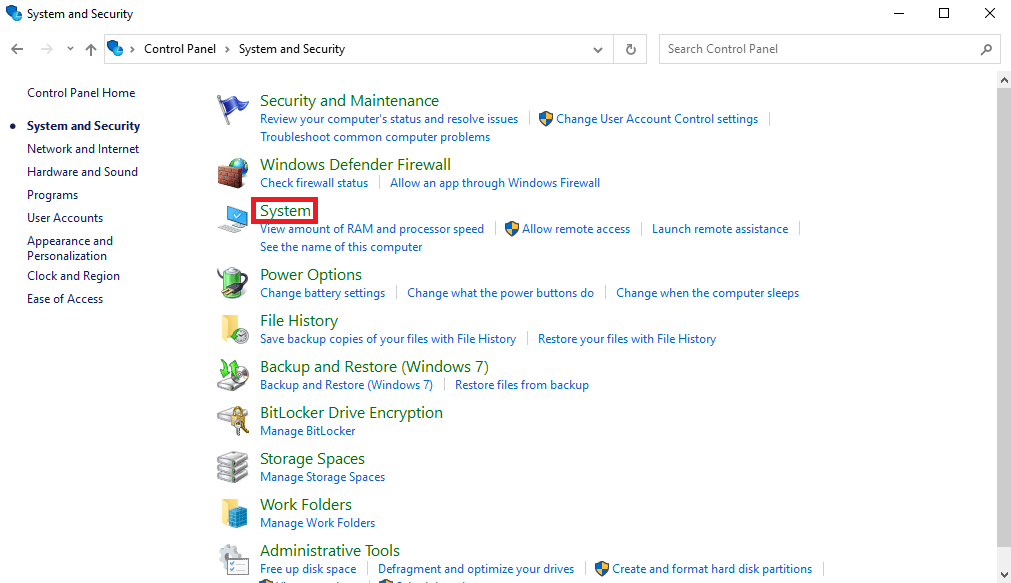Image resolution: width=1011 pixels, height=583 pixels.
Task: Click the vertical scrollbar down arrow
Action: click(1004, 574)
